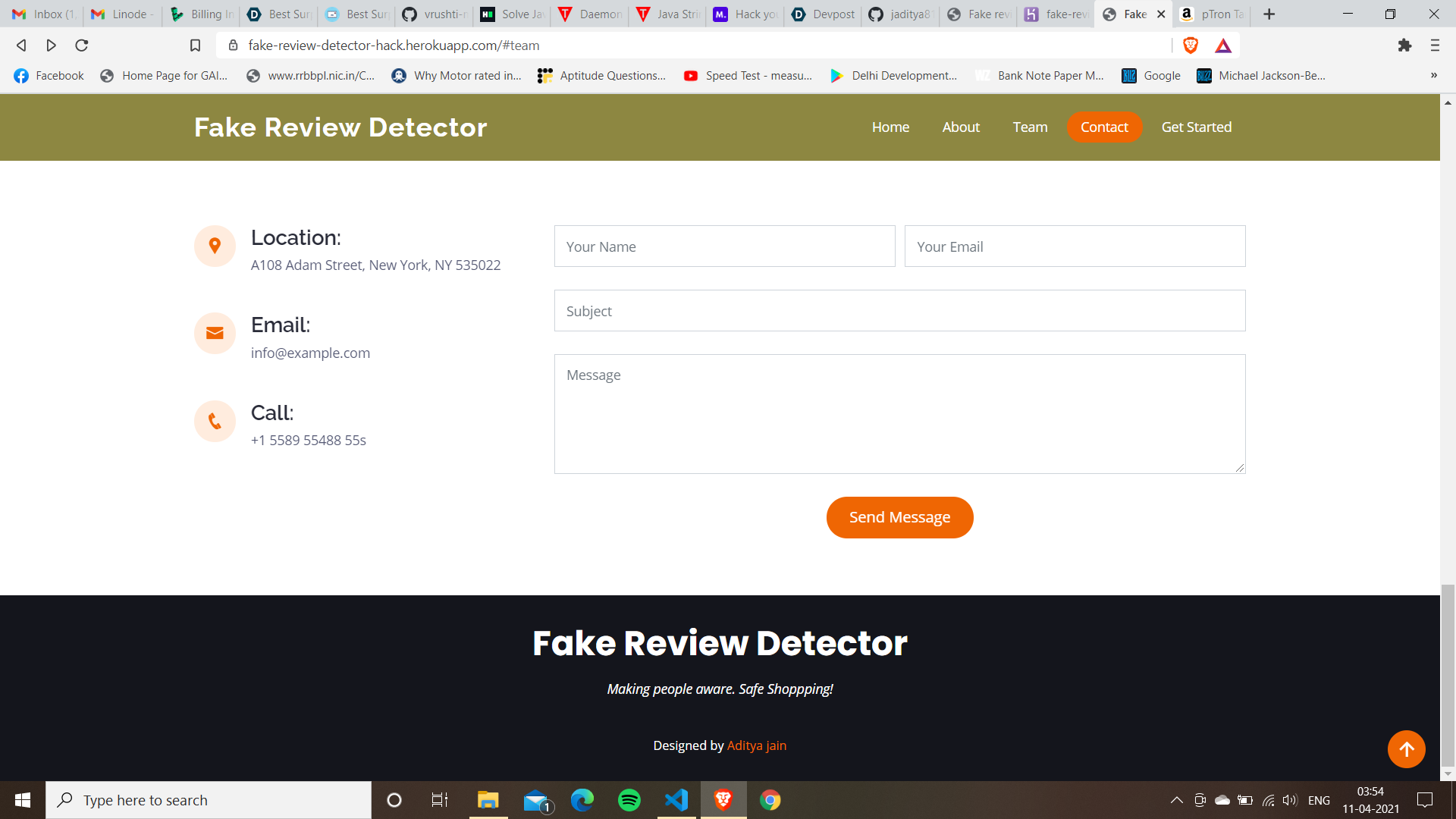Reload the page with refresh icon
This screenshot has height=819, width=1456.
pos(82,45)
